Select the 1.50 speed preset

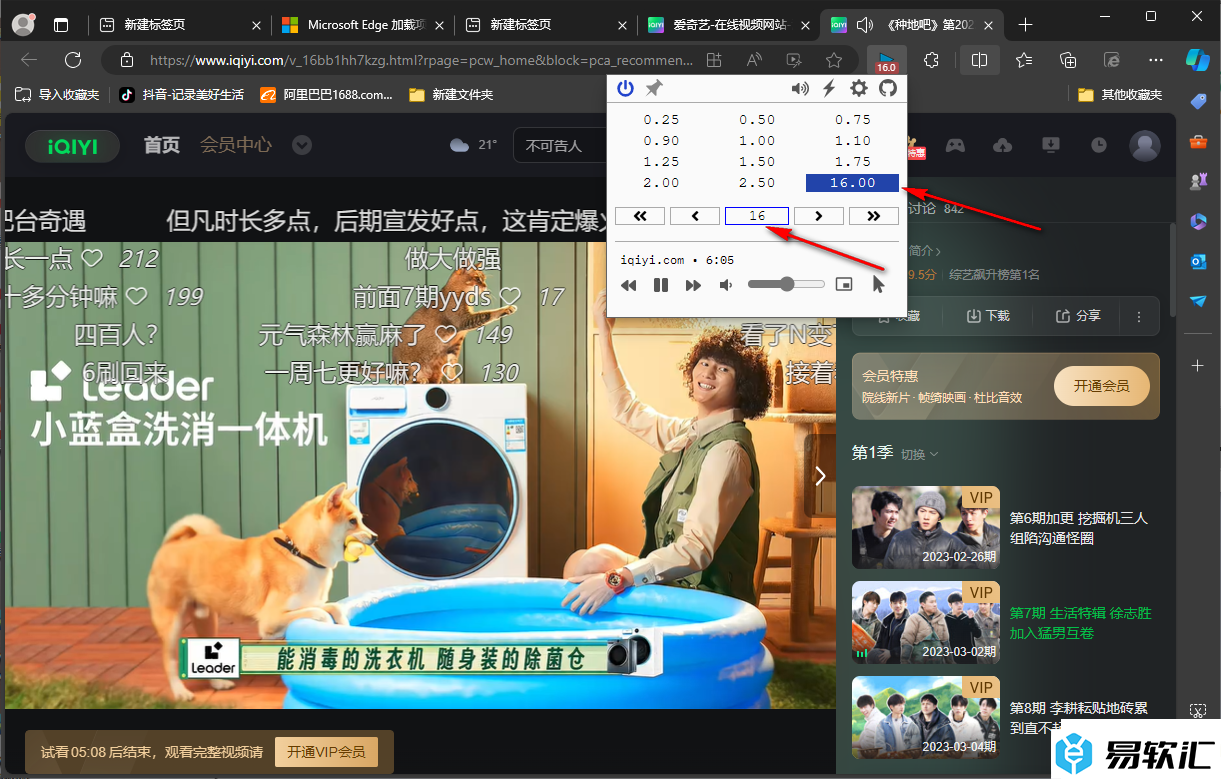tap(757, 162)
